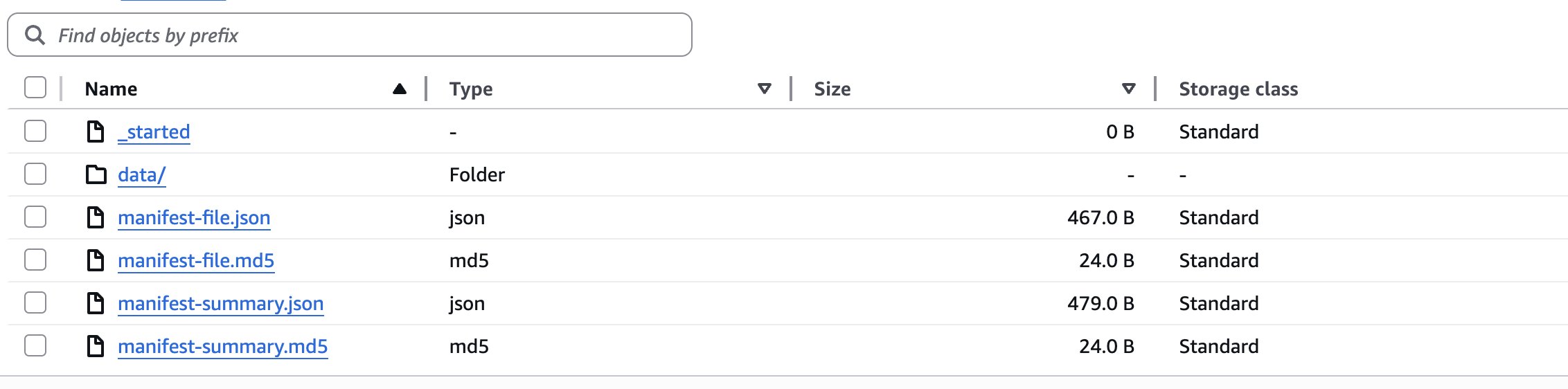1568x389 pixels.
Task: Open the data/ folder link
Action: [x=141, y=174]
